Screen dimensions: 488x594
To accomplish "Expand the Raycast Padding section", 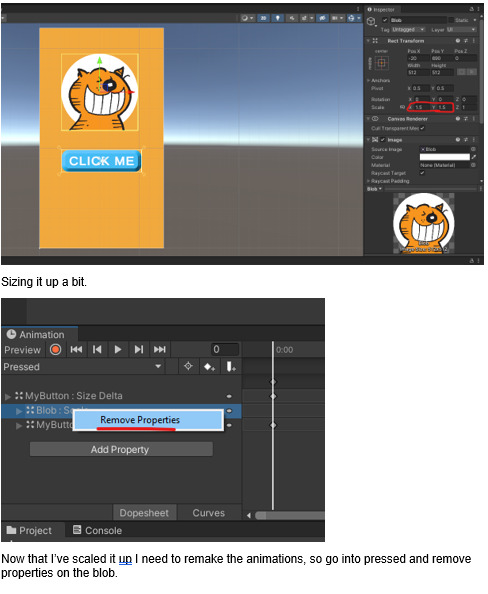I will click(x=368, y=181).
